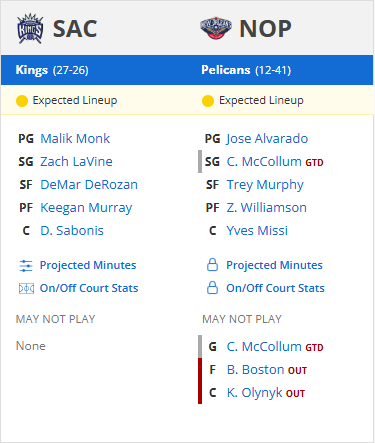Open Kings Projected Minutes link
Image resolution: width=375 pixels, height=443 pixels.
click(88, 265)
